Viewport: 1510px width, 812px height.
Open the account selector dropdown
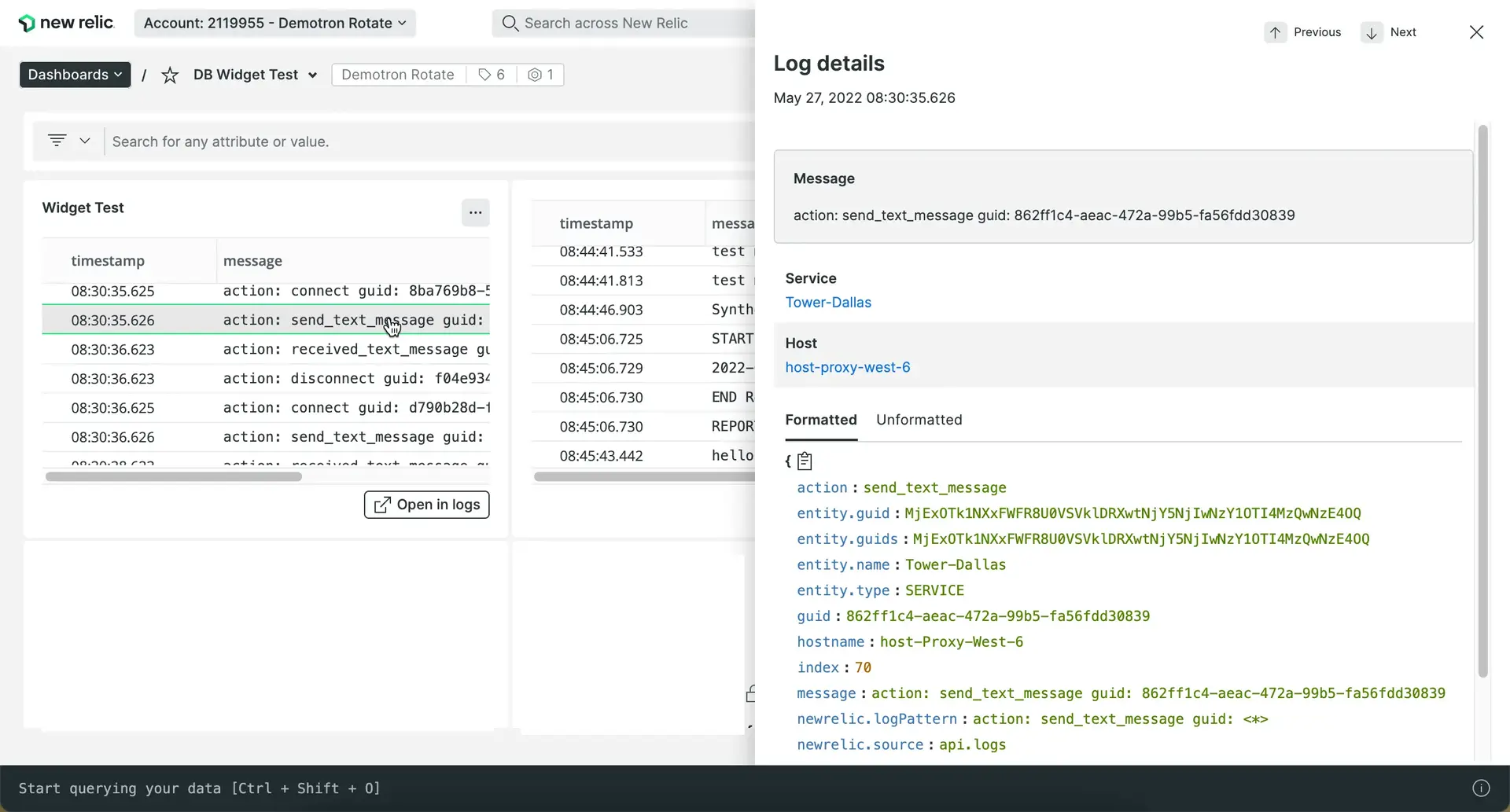click(274, 23)
